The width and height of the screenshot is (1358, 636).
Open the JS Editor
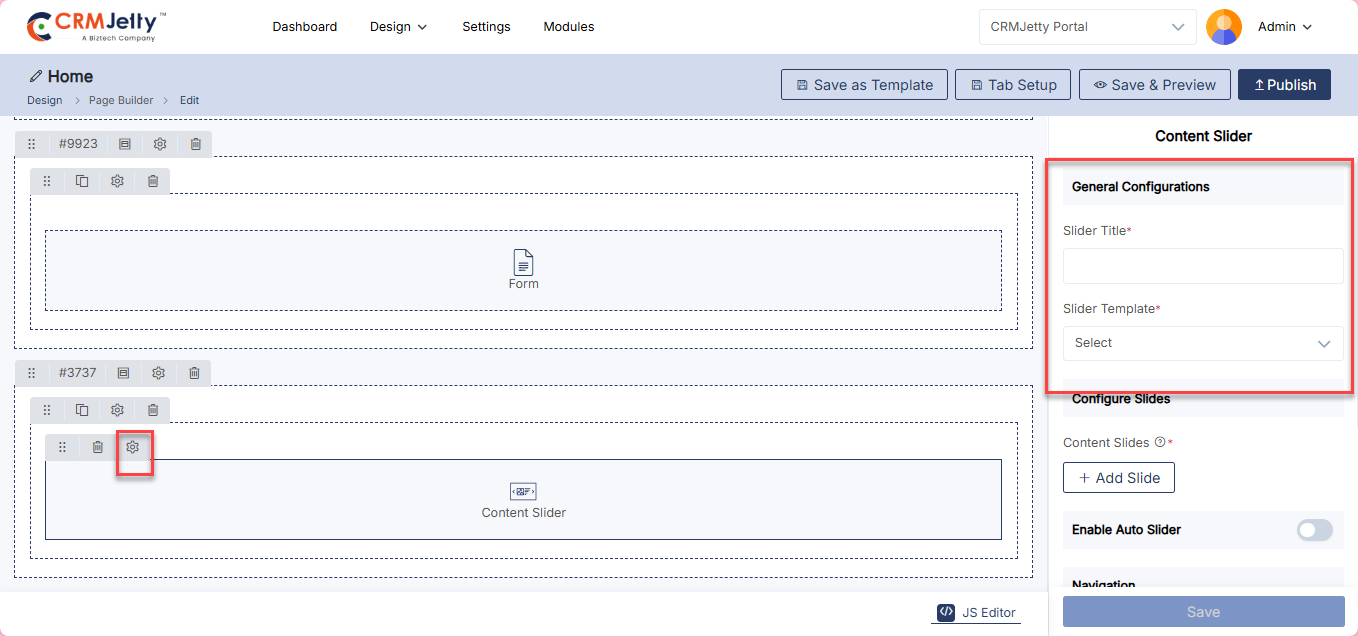click(977, 613)
